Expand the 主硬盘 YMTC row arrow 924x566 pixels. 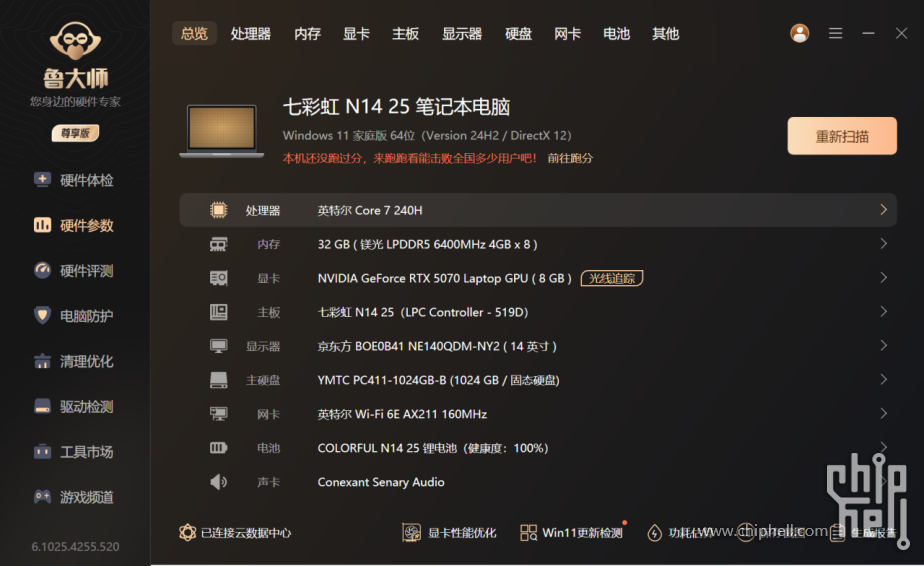pyautogui.click(x=883, y=379)
